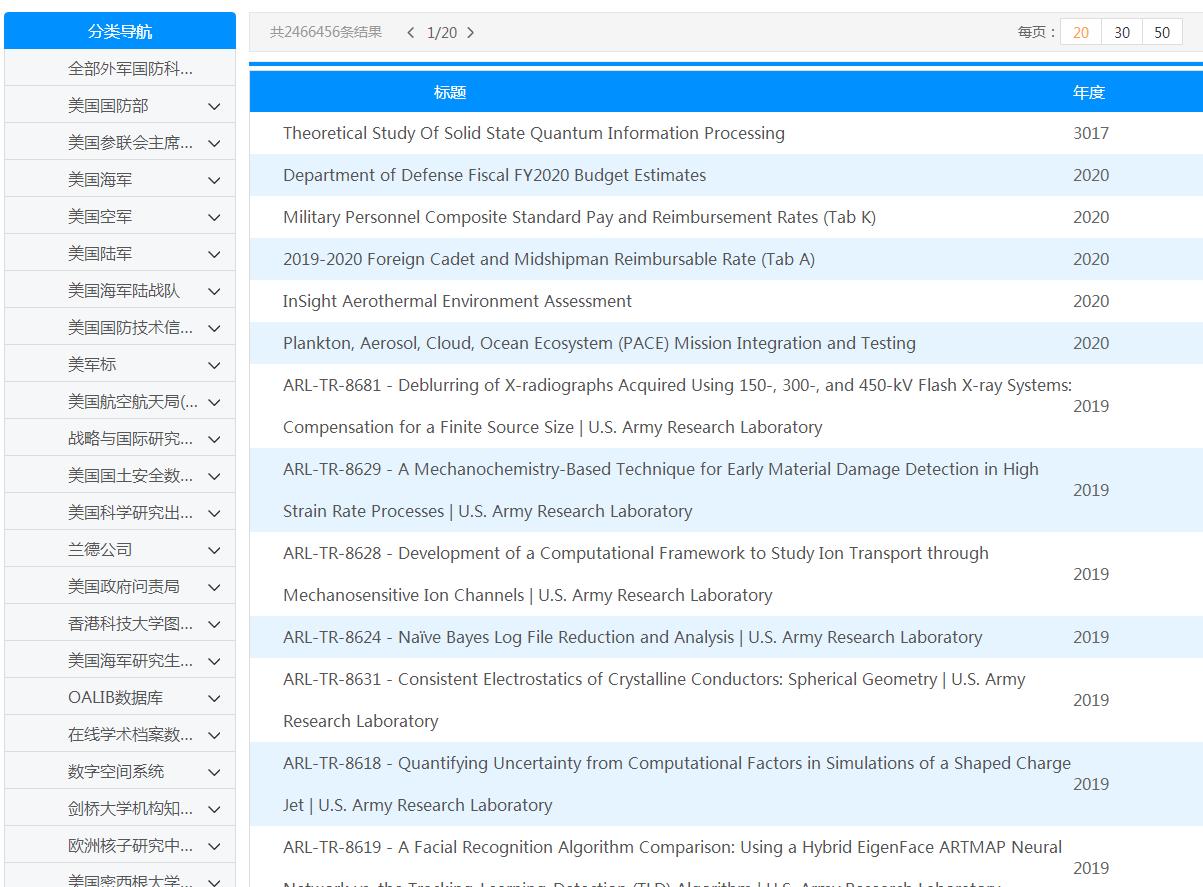Screen dimensions: 1203x887
Task: Set results per page to 30
Action: [1122, 33]
